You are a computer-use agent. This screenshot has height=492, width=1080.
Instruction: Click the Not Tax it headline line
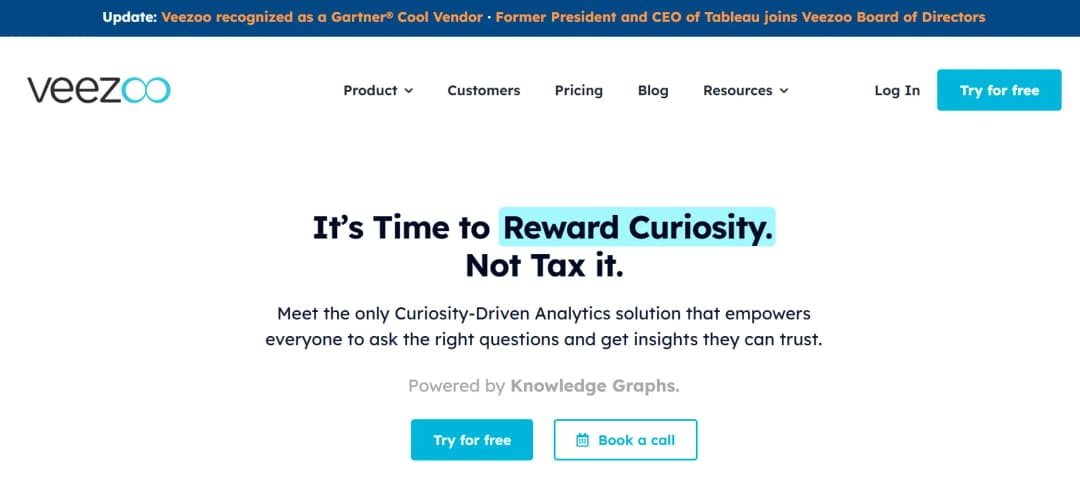coord(544,267)
